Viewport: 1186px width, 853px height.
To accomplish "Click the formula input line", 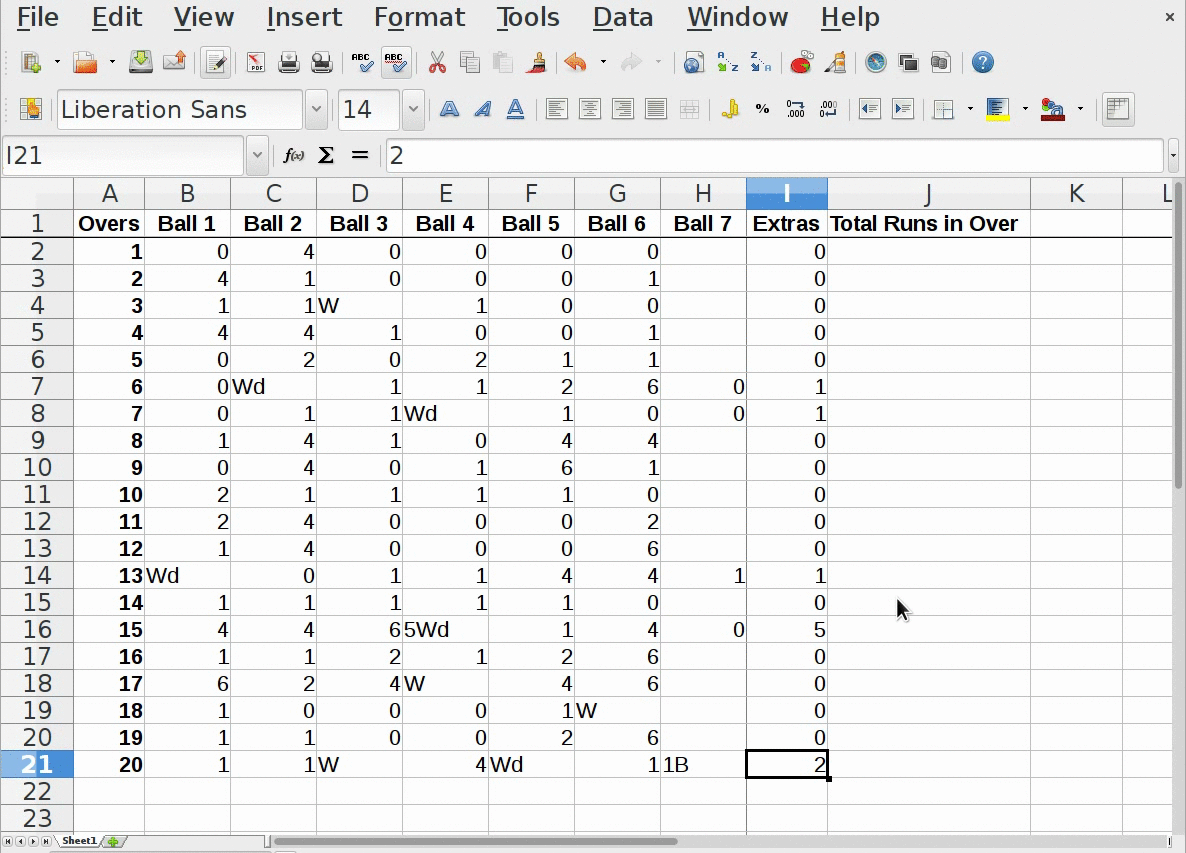I will click(x=774, y=155).
